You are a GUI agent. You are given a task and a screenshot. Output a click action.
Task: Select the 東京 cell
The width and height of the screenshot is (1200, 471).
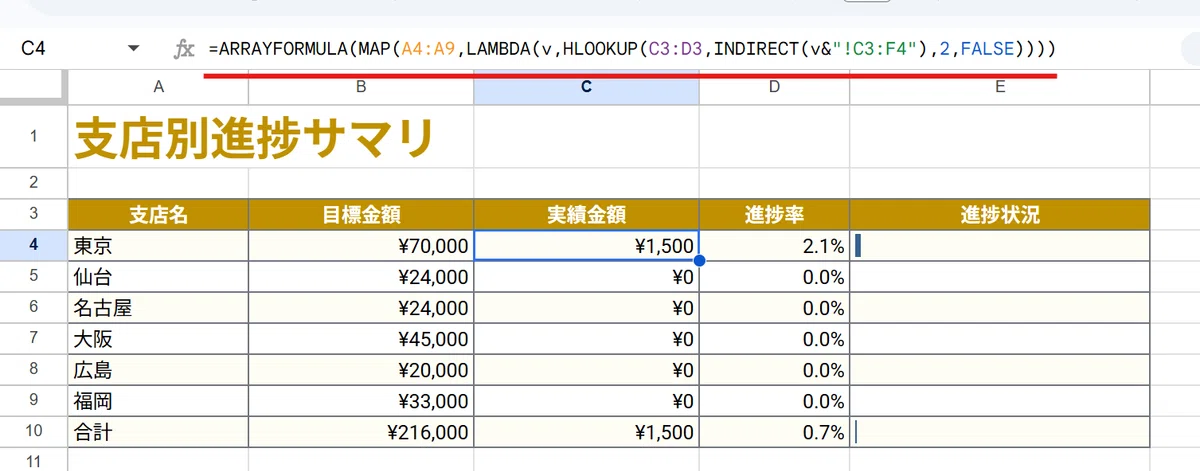pyautogui.click(x=158, y=245)
